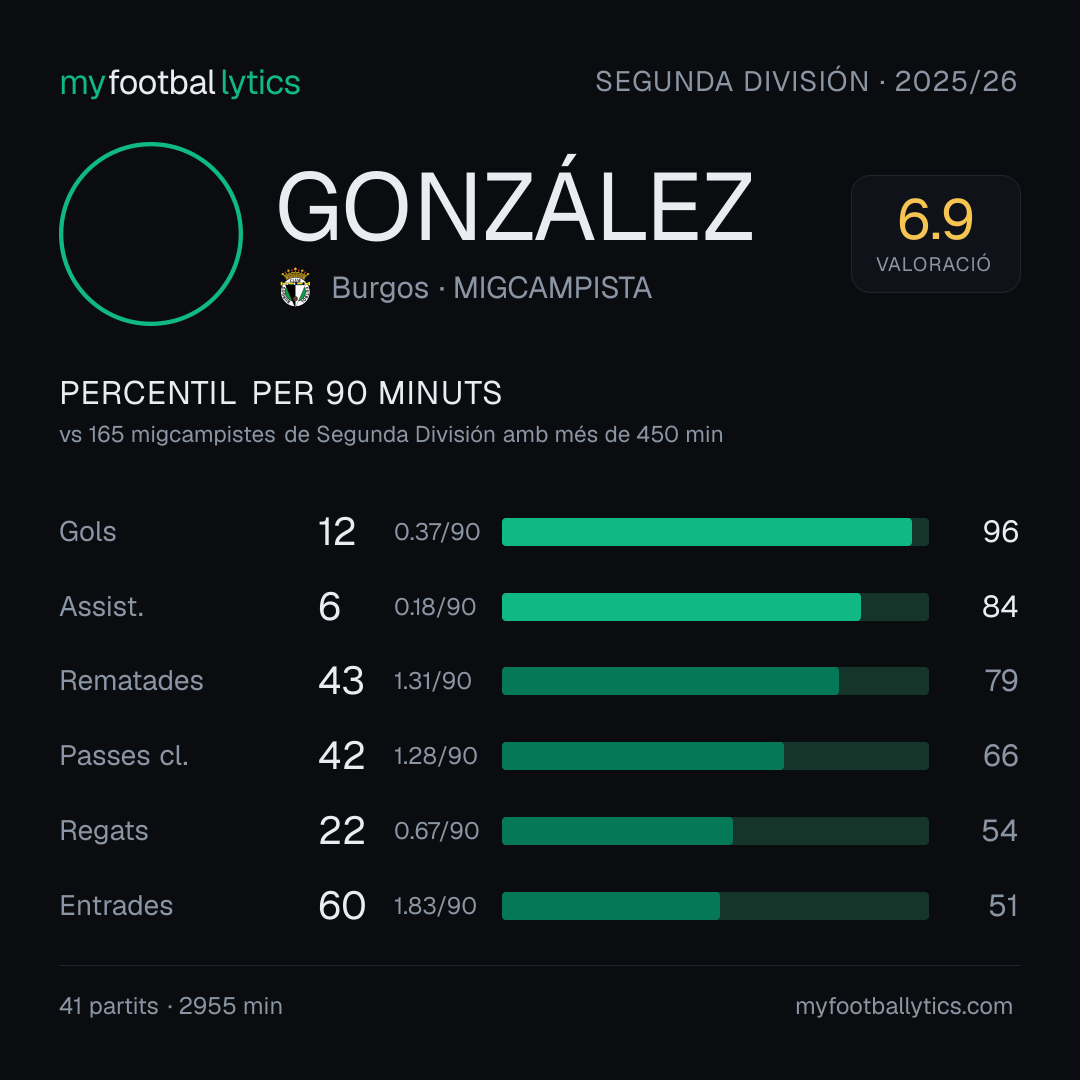The height and width of the screenshot is (1080, 1080).
Task: Click the Burgos · MIGCAMPISTA team text
Action: pyautogui.click(x=492, y=288)
